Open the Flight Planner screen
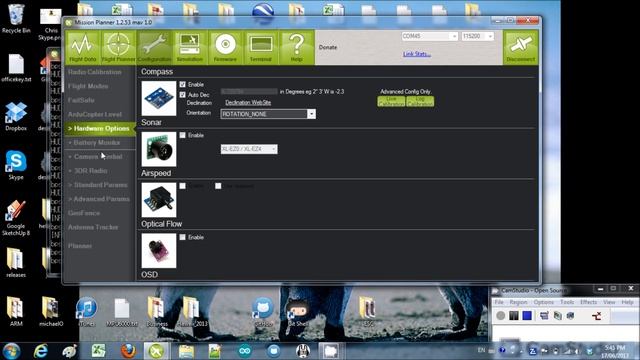This screenshot has width=640, height=360. tap(118, 47)
